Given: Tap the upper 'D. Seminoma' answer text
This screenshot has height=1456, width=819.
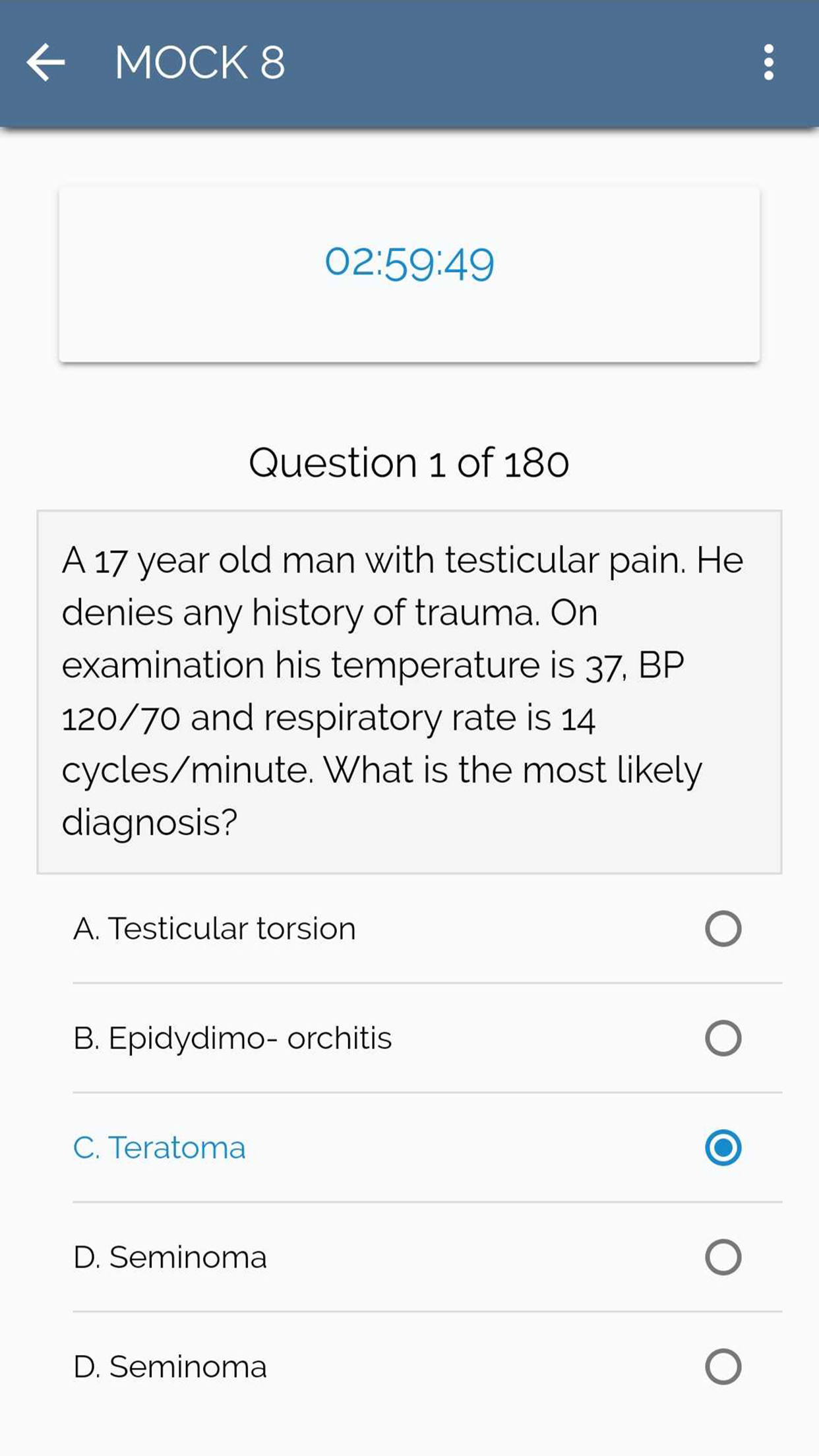Looking at the screenshot, I should [x=169, y=1257].
